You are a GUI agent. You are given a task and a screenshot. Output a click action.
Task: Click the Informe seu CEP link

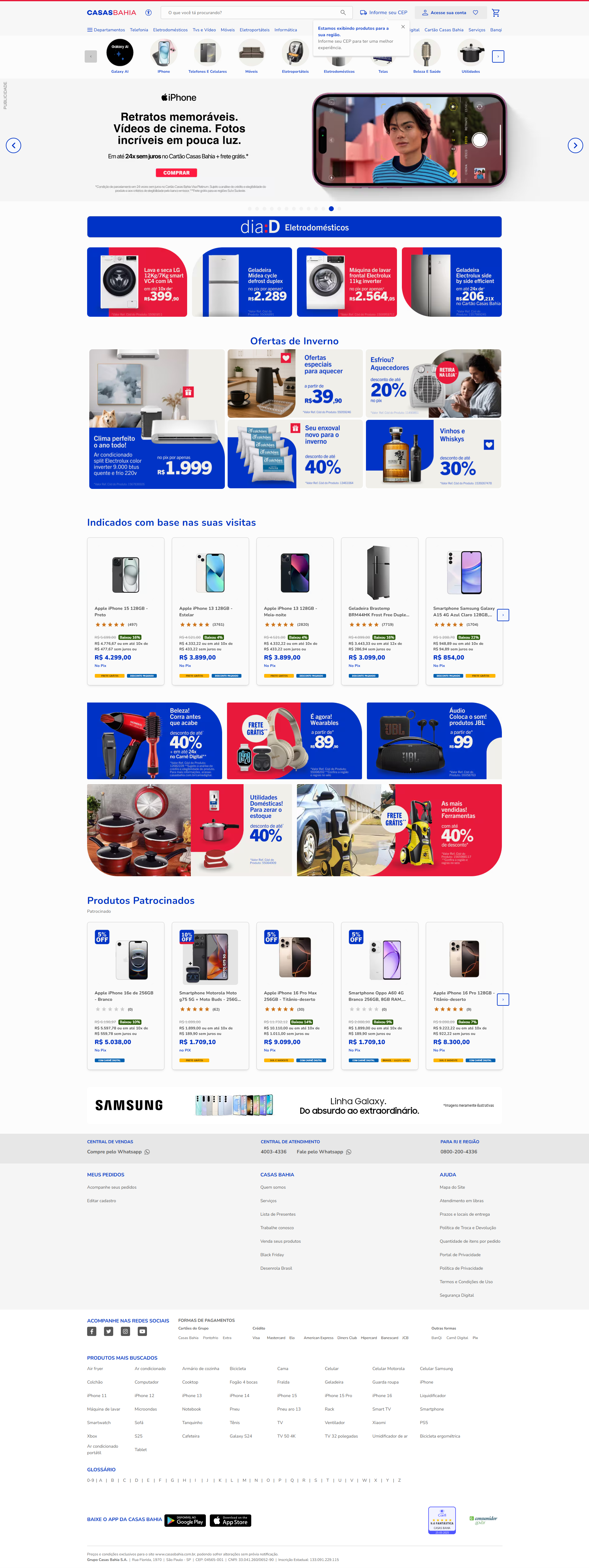383,12
